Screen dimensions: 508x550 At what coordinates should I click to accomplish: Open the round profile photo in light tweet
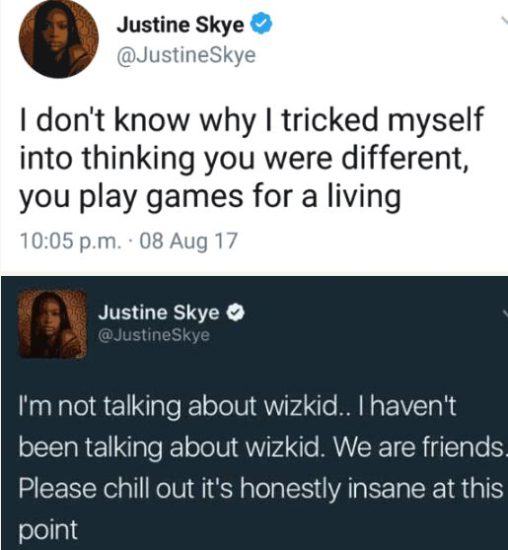pos(59,39)
